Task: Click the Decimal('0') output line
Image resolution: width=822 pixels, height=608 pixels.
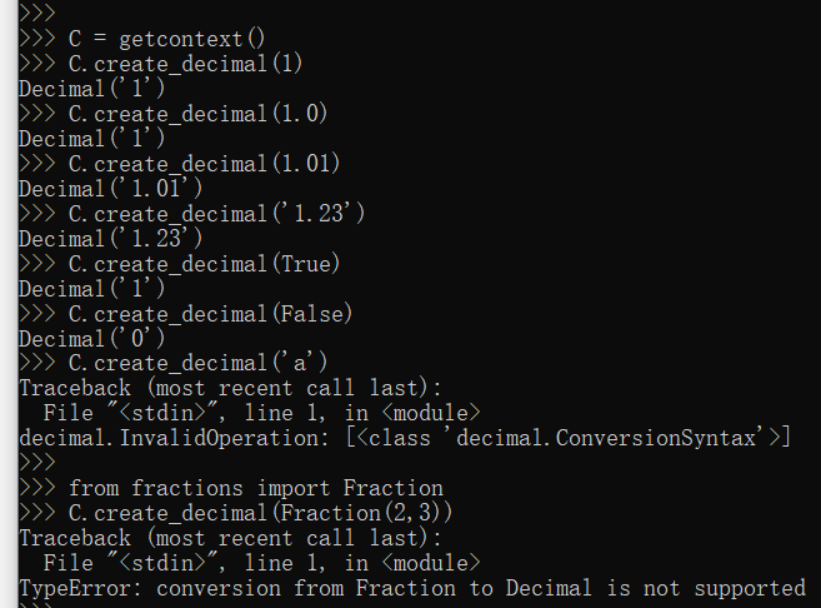Action: pyautogui.click(x=92, y=339)
